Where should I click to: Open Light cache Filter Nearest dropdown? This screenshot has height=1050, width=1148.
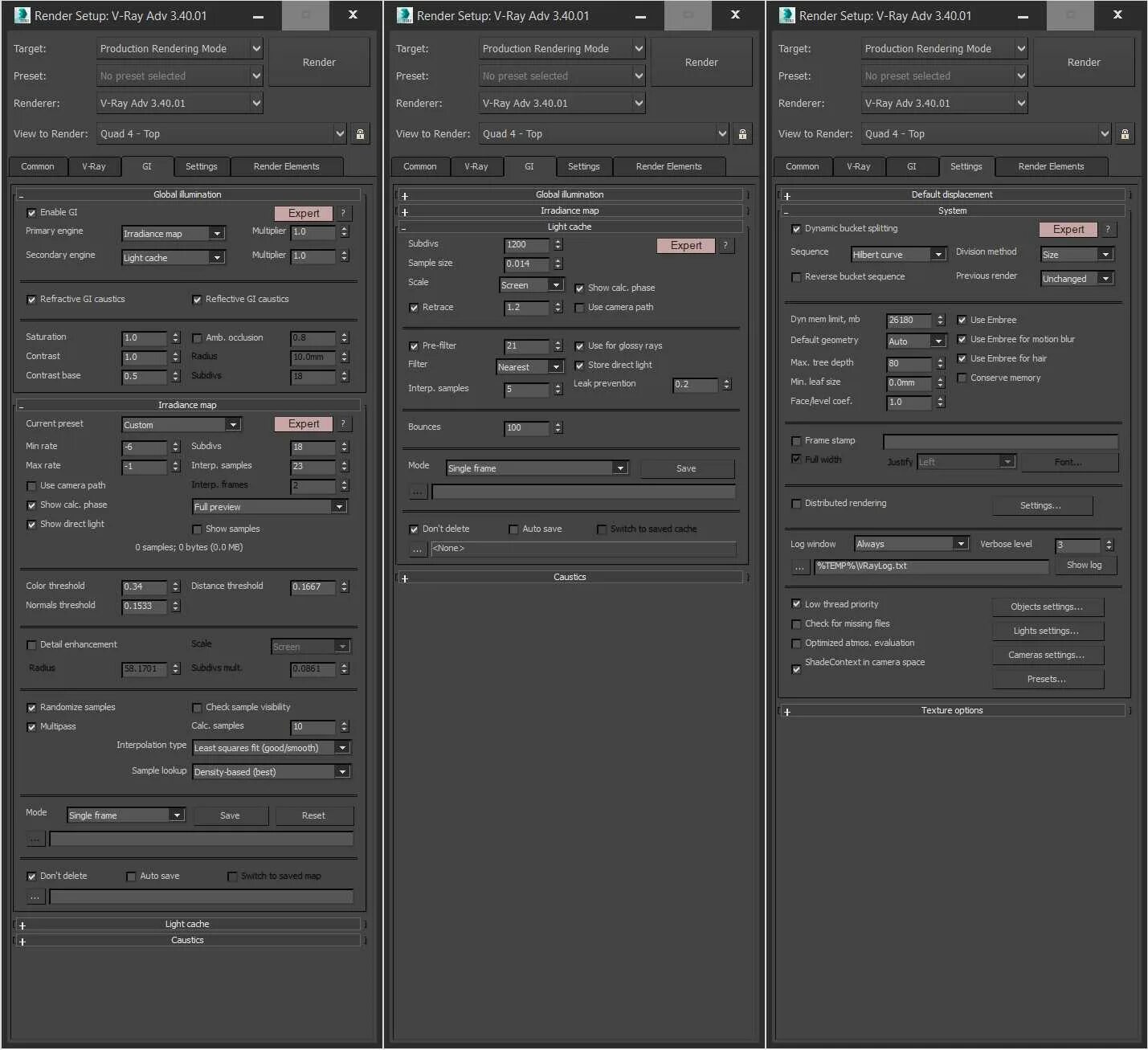pyautogui.click(x=530, y=367)
